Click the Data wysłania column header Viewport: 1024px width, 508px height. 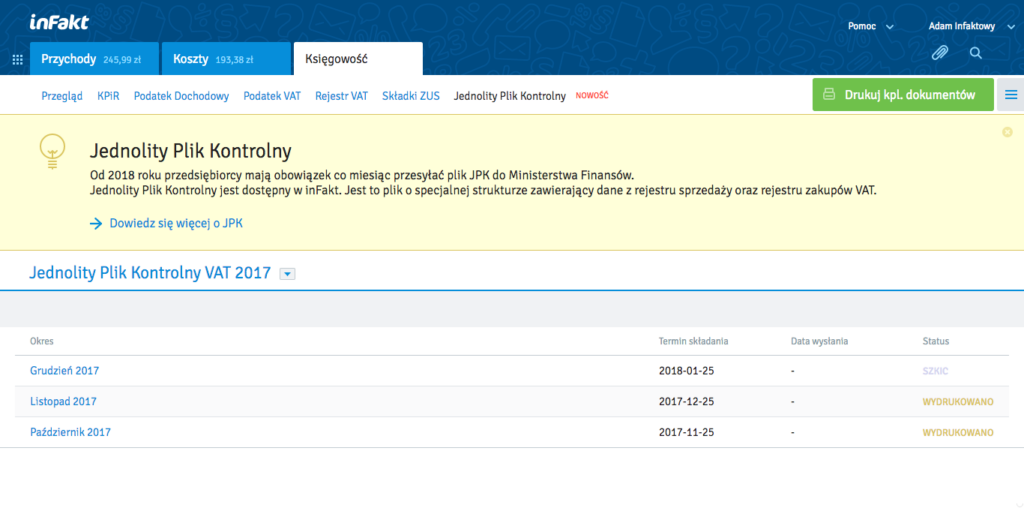(819, 341)
